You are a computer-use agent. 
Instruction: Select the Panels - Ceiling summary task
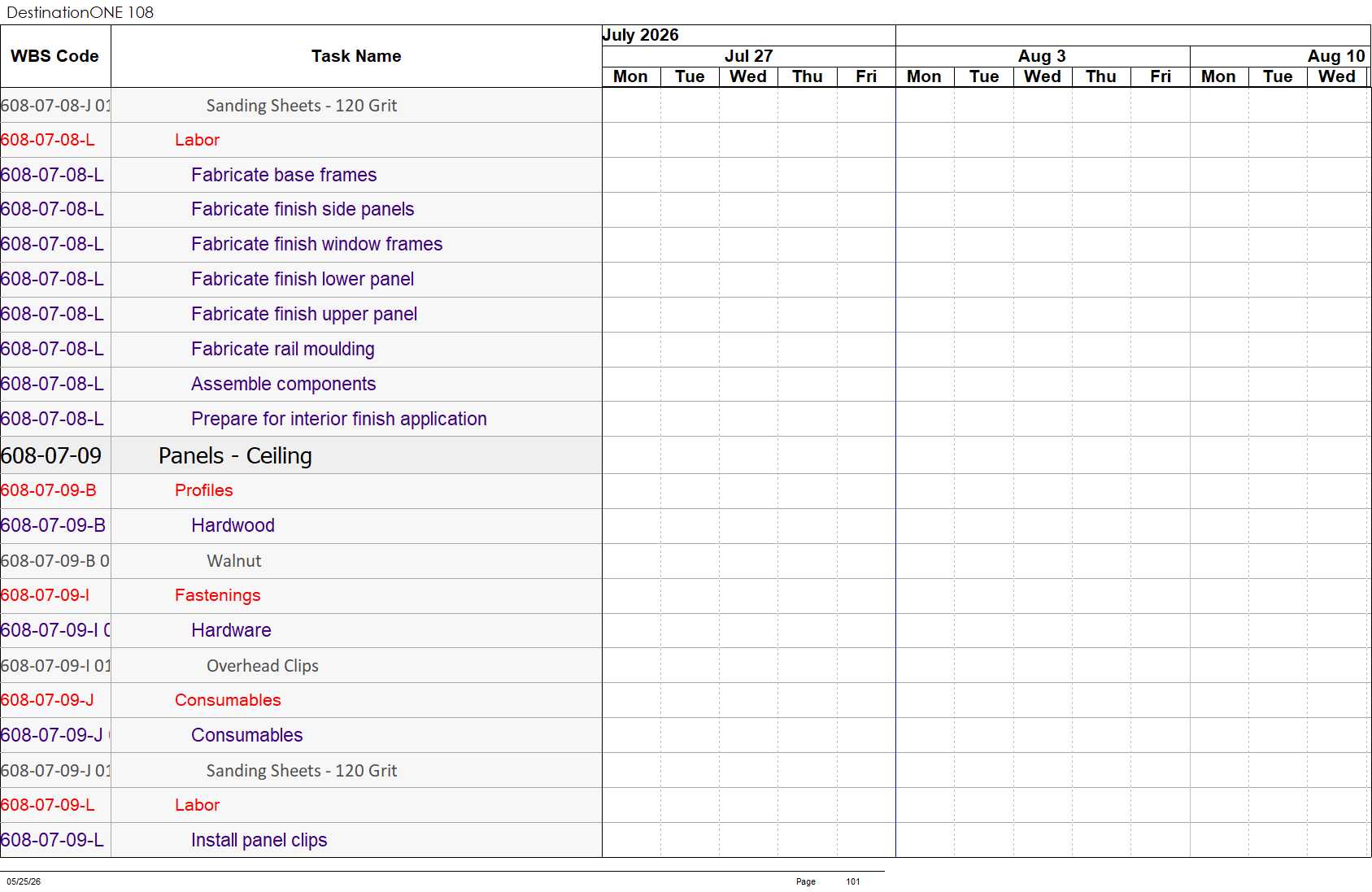(235, 455)
